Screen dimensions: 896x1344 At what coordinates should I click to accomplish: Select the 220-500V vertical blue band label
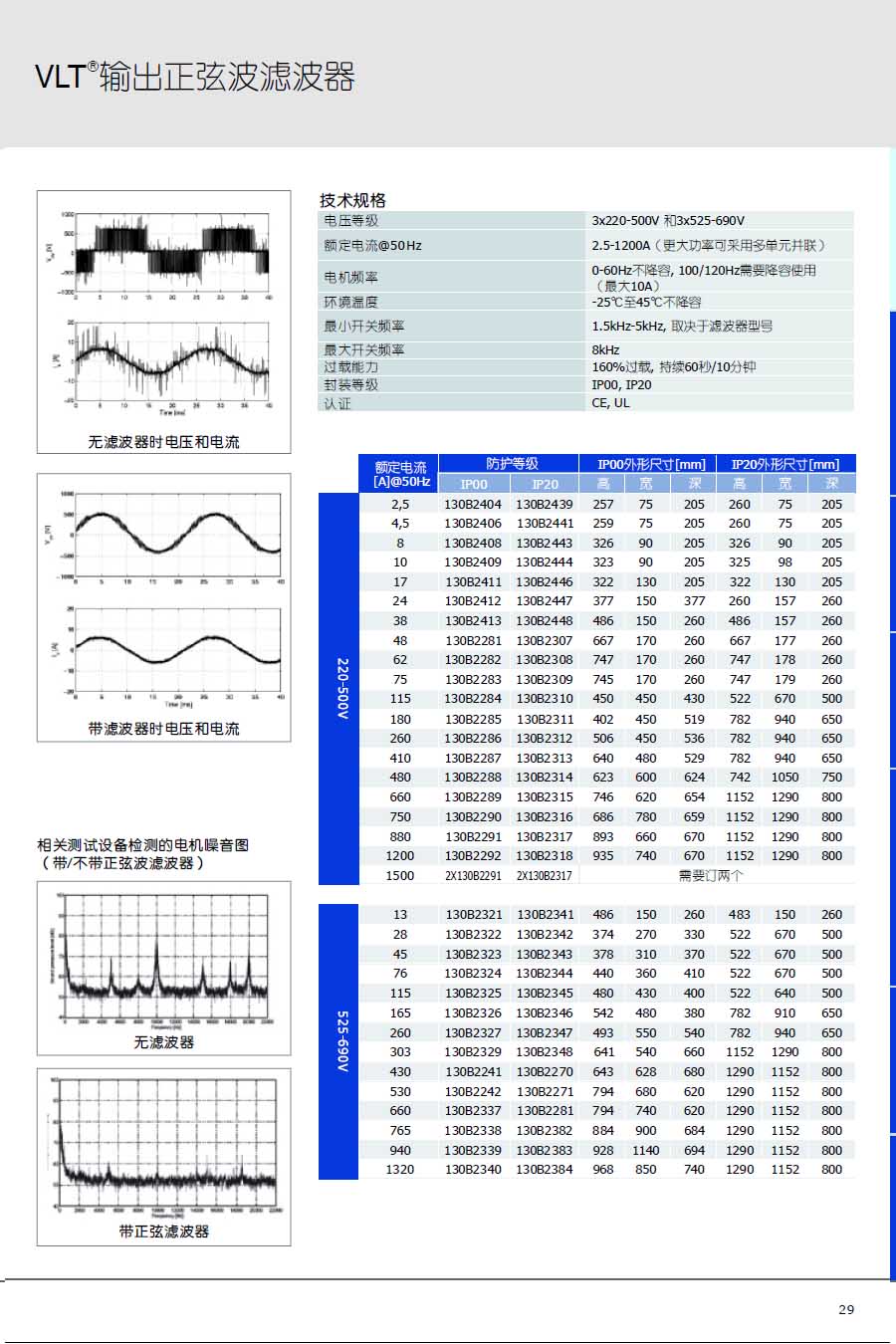(x=339, y=688)
